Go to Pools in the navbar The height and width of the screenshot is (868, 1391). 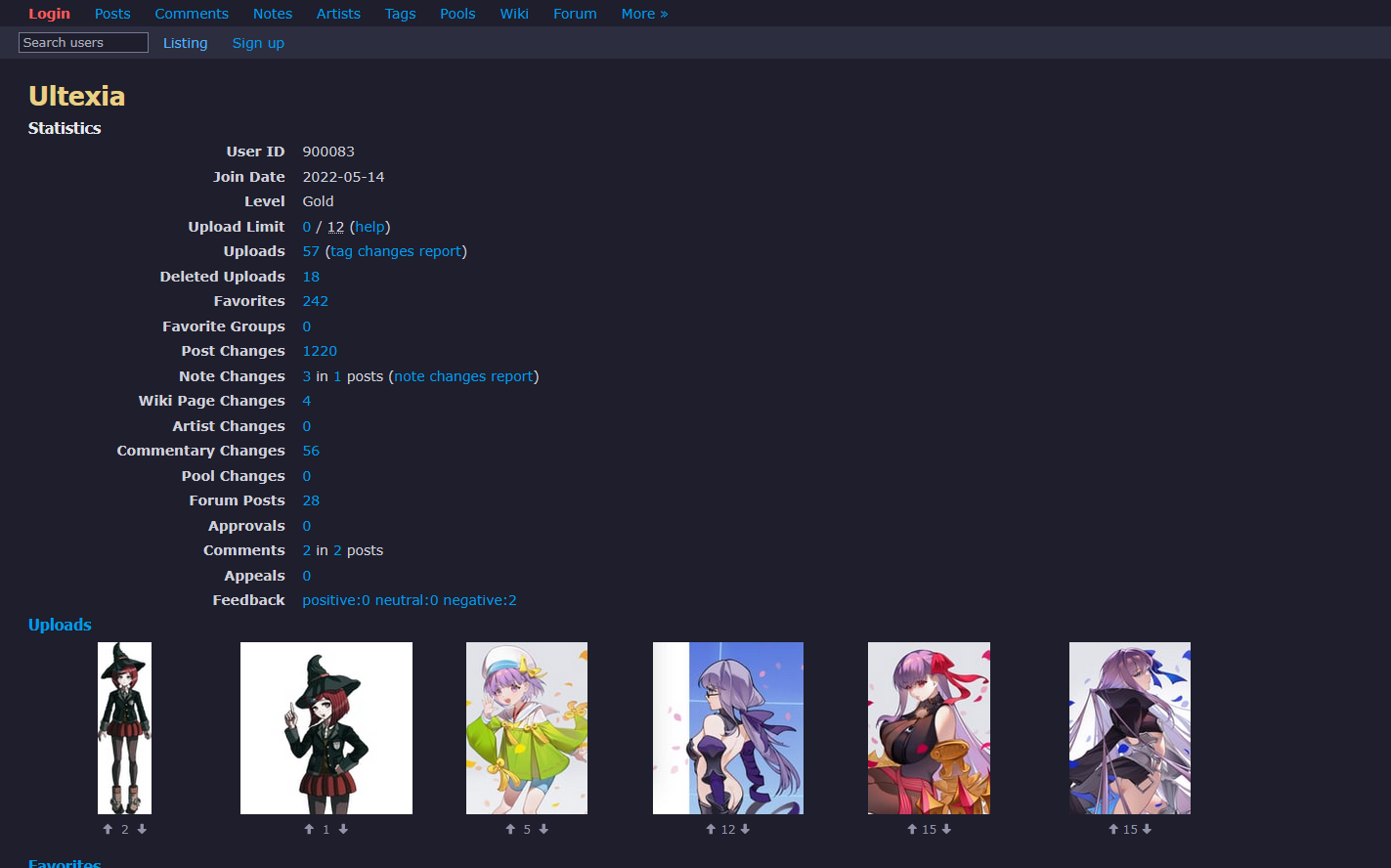(x=457, y=14)
